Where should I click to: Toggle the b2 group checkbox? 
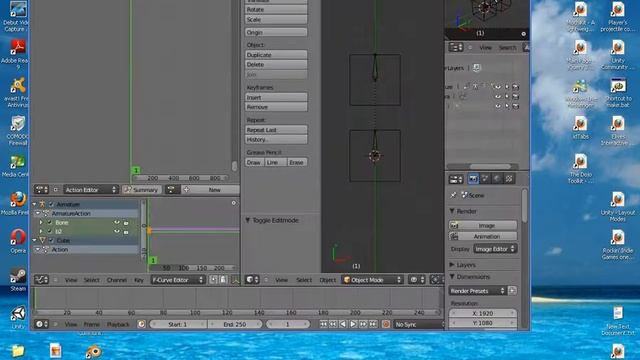pos(50,231)
